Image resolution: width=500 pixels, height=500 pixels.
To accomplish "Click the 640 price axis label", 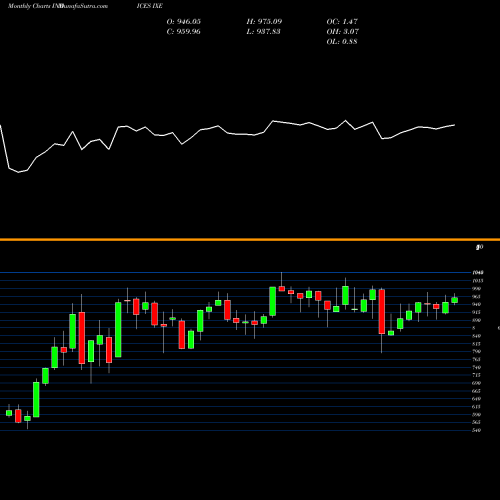I will click(x=477, y=399).
